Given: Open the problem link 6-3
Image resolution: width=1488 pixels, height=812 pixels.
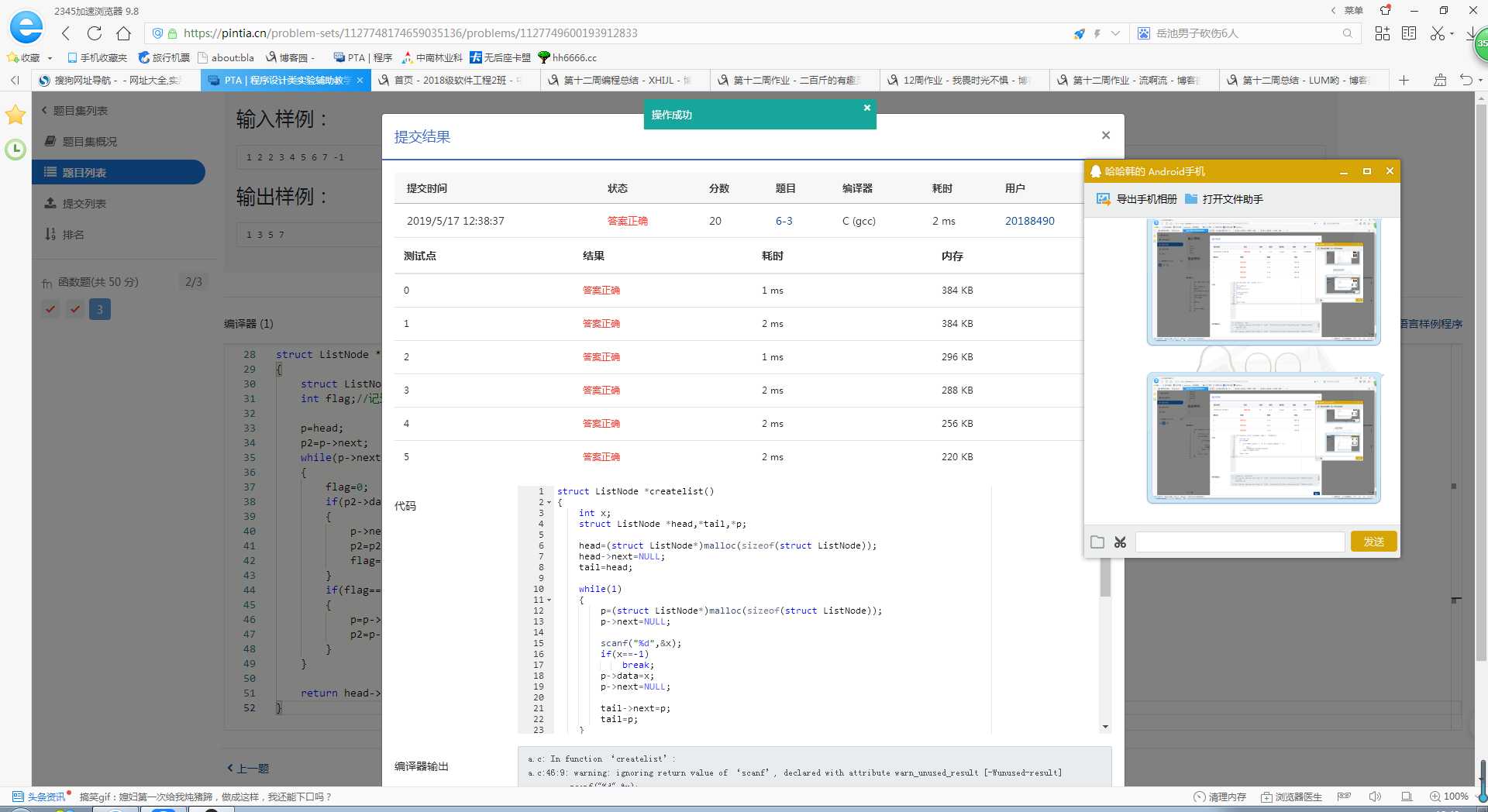Looking at the screenshot, I should tap(784, 221).
